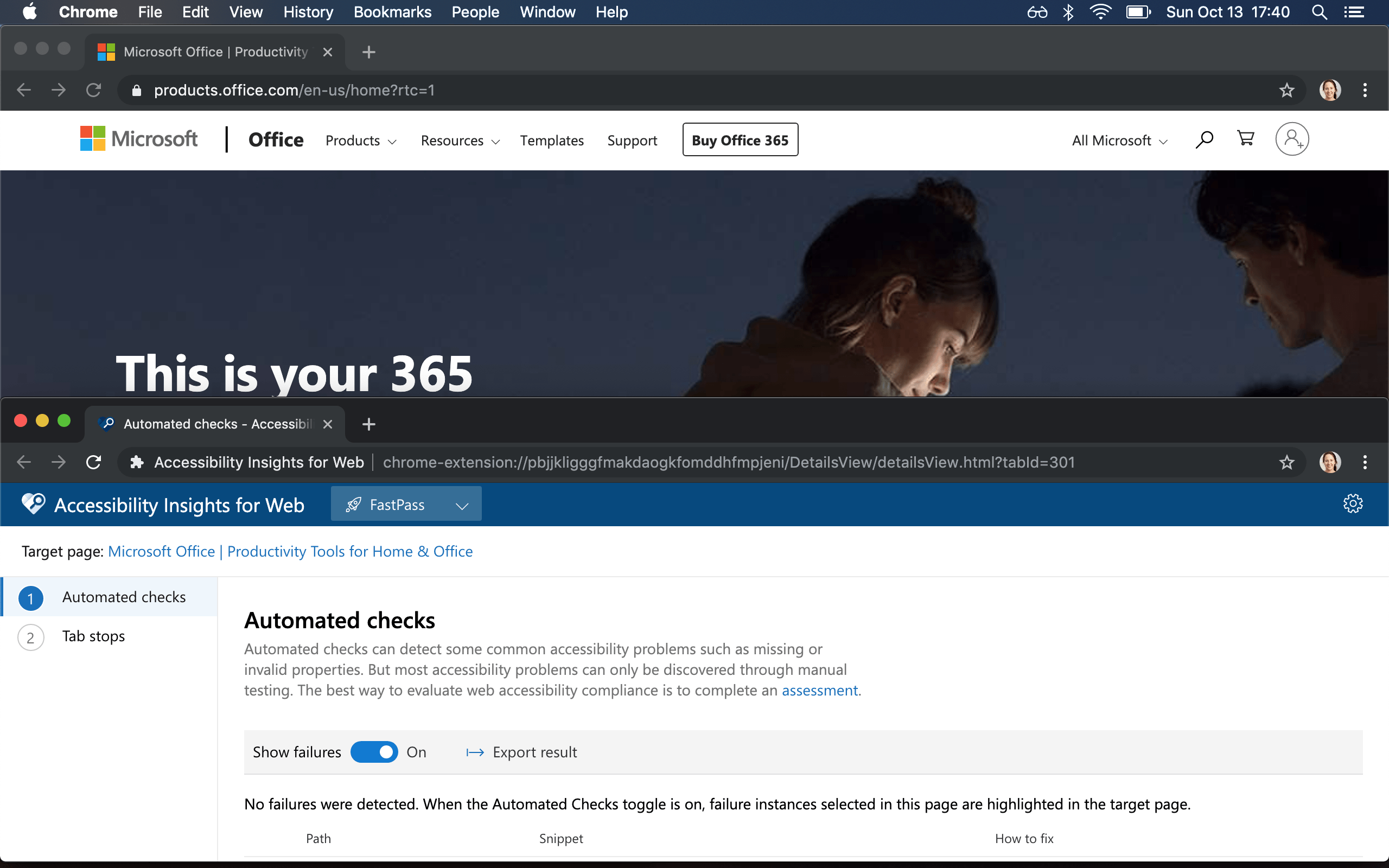Select the Automated checks step 1

(x=109, y=596)
